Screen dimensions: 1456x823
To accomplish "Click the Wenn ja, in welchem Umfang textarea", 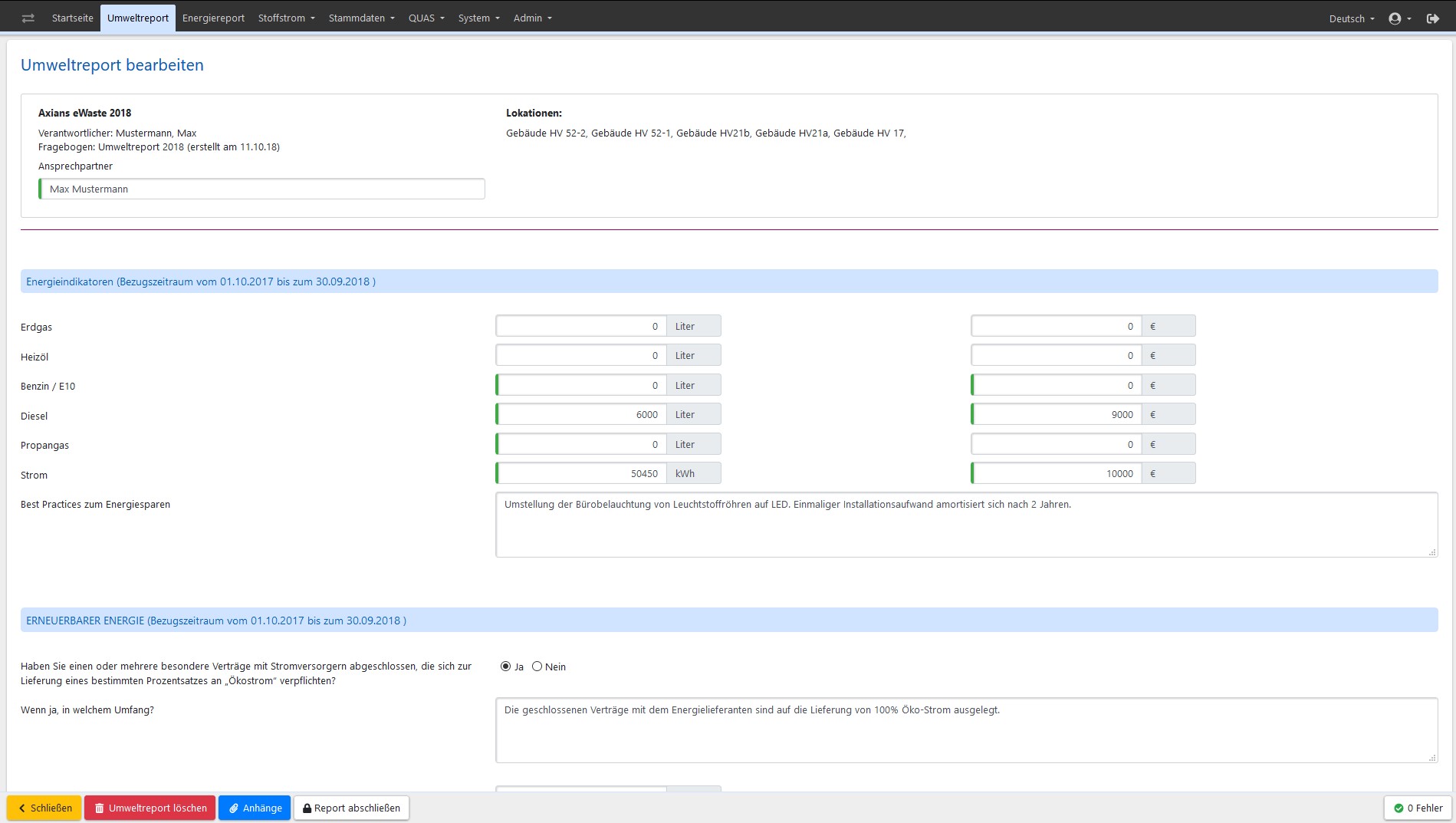I will pyautogui.click(x=967, y=730).
